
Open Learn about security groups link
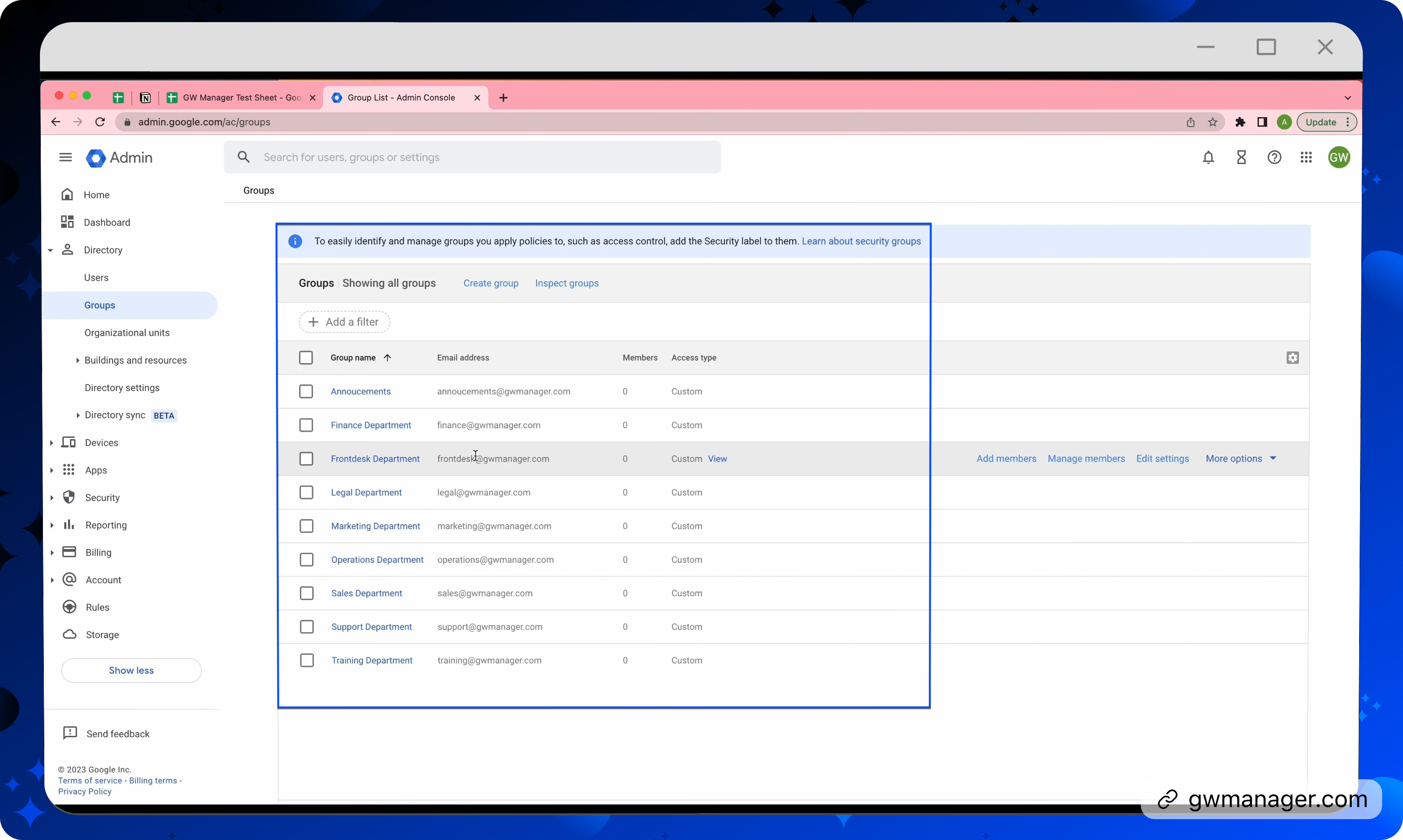click(861, 241)
